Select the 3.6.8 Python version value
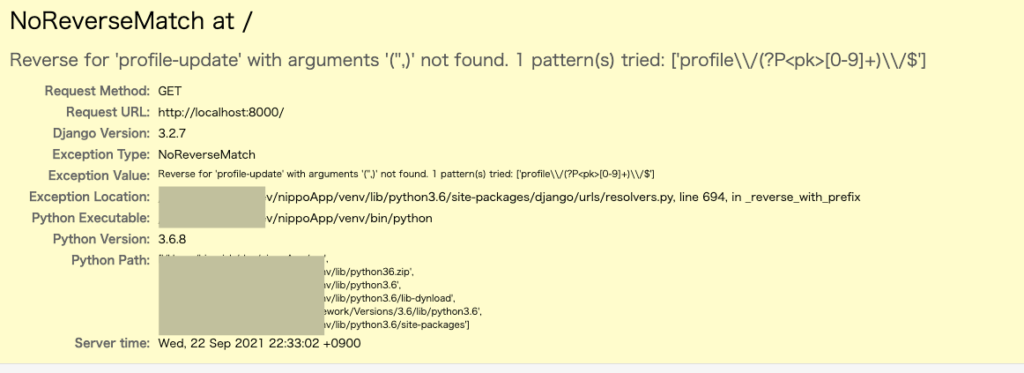This screenshot has height=373, width=1024. click(172, 239)
